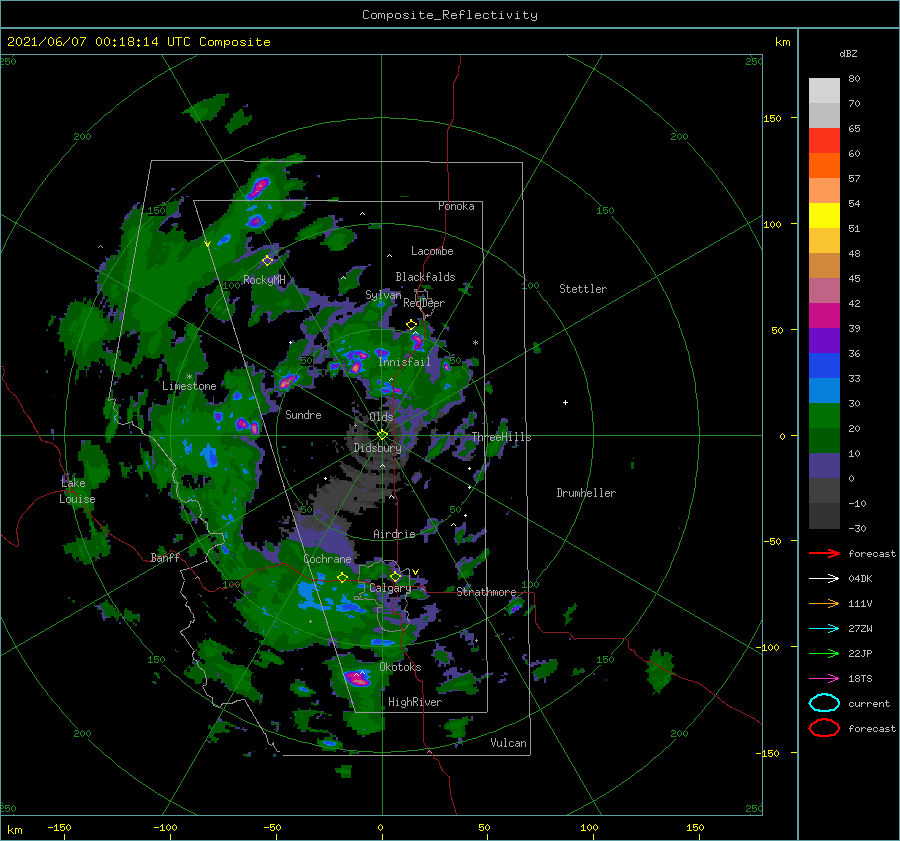The image size is (900, 841).
Task: Click the Drumheller label
Action: coord(585,493)
